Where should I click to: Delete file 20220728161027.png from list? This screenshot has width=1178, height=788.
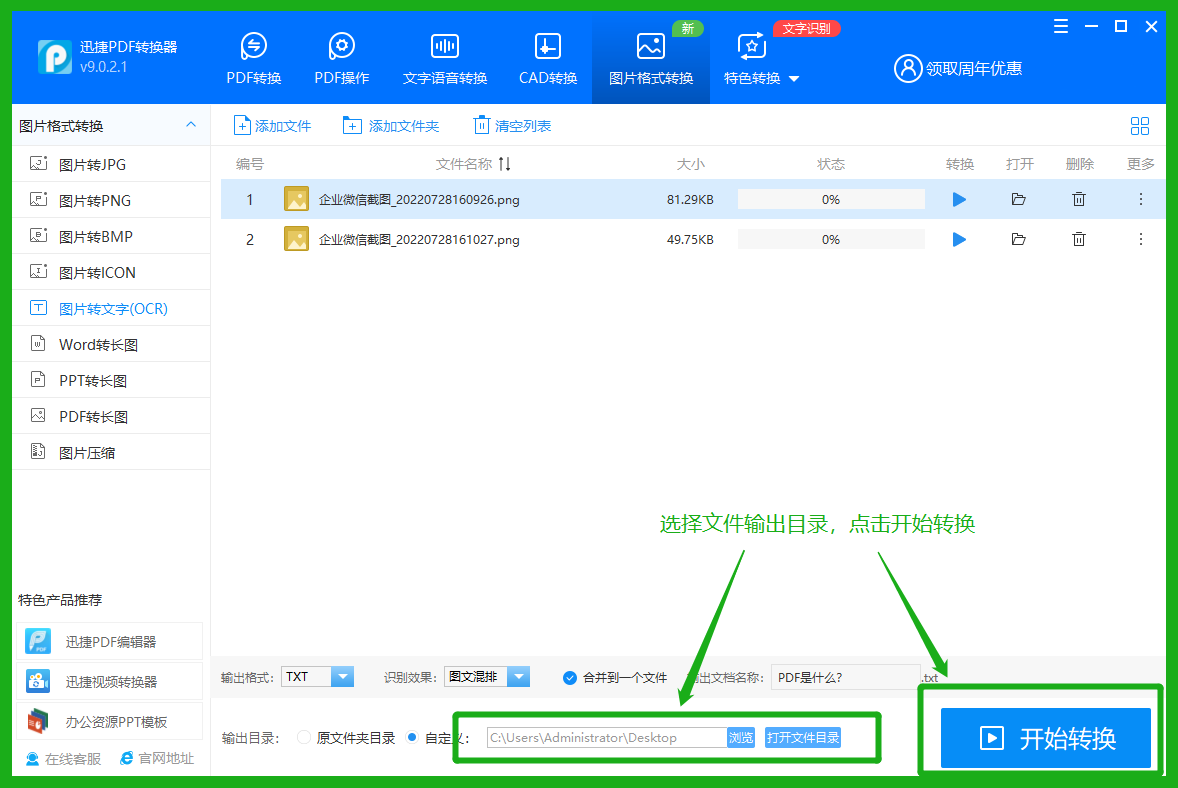[1079, 240]
